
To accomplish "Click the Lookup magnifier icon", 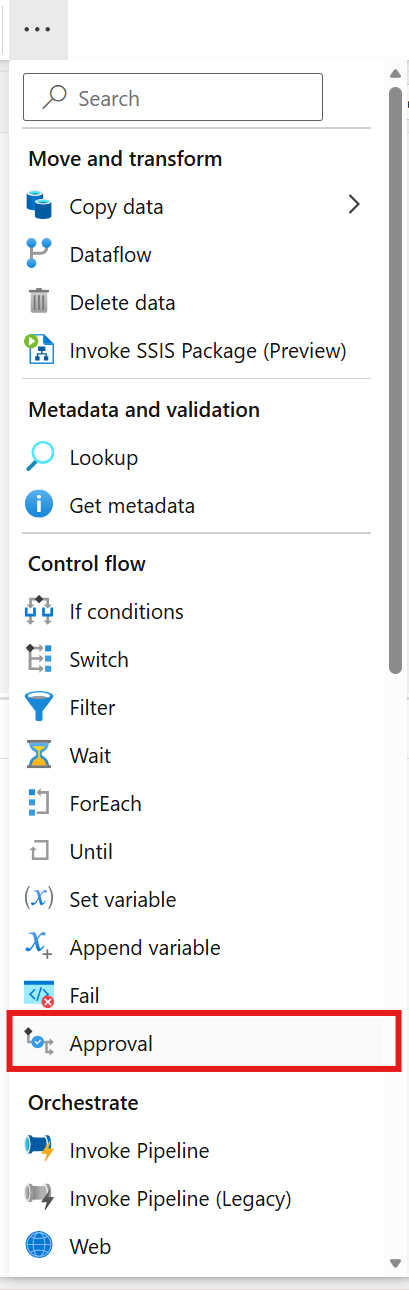I will click(39, 458).
